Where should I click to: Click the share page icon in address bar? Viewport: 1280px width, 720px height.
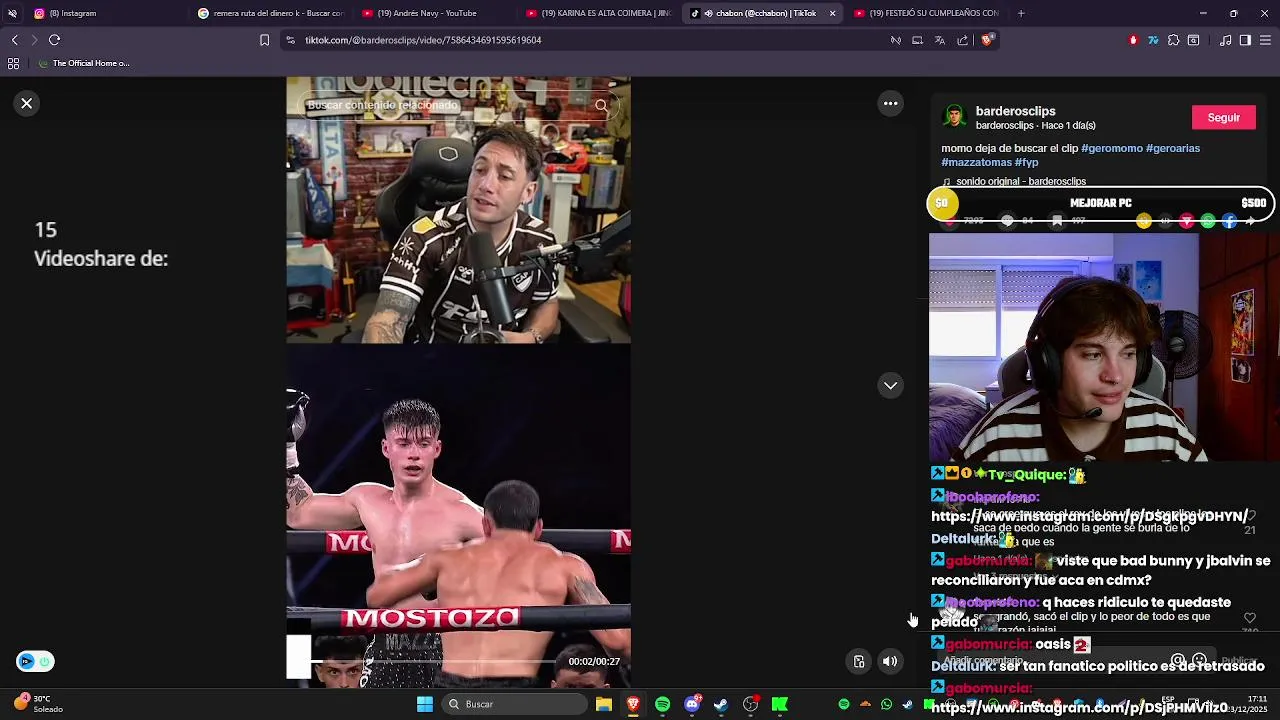tap(962, 40)
